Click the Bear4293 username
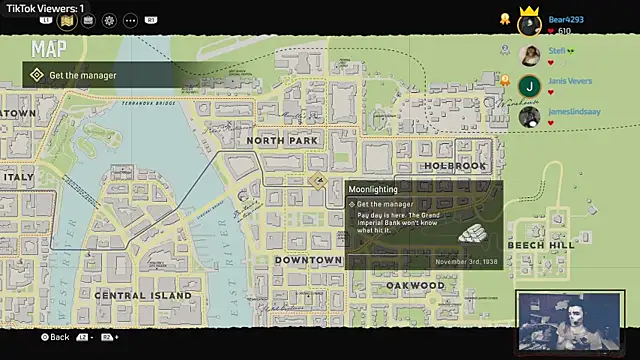Viewport: 640px width, 360px height. (566, 20)
